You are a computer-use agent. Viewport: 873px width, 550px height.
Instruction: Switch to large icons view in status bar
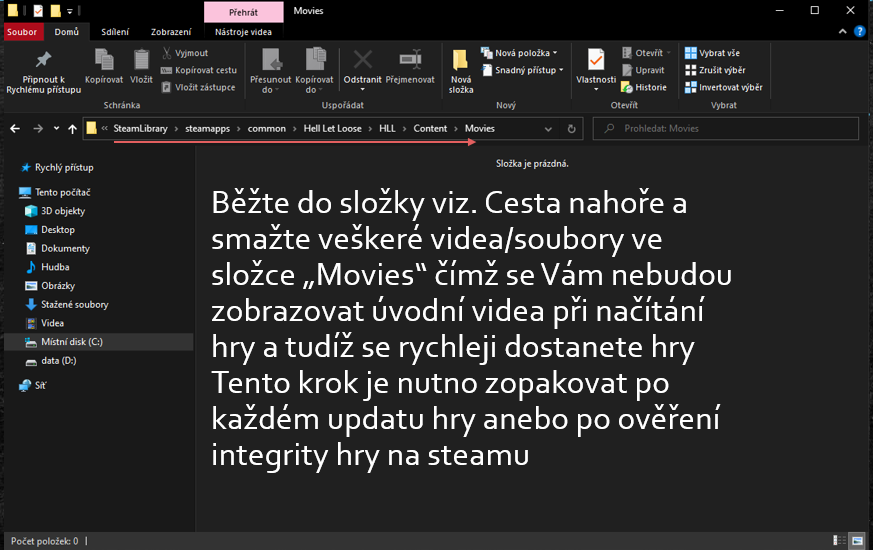[857, 541]
